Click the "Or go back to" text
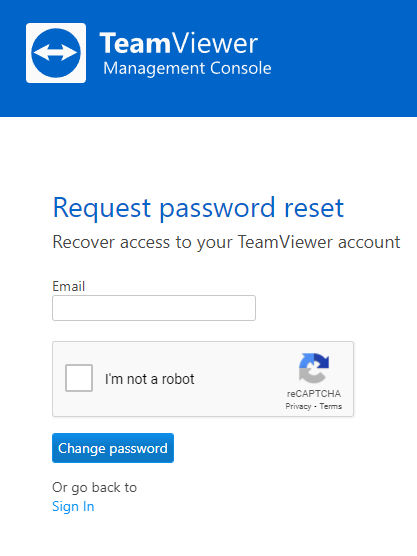417x556 pixels. pyautogui.click(x=94, y=488)
